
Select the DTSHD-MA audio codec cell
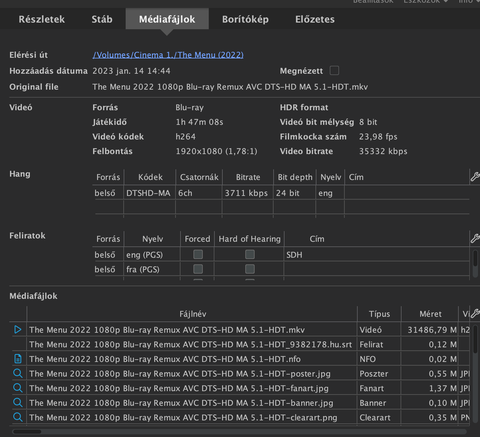pyautogui.click(x=149, y=193)
